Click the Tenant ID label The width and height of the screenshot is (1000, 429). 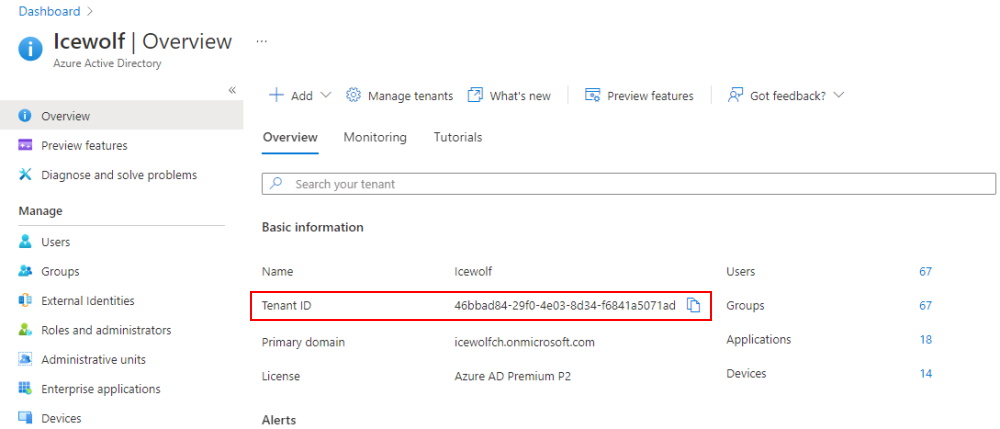[x=286, y=305]
